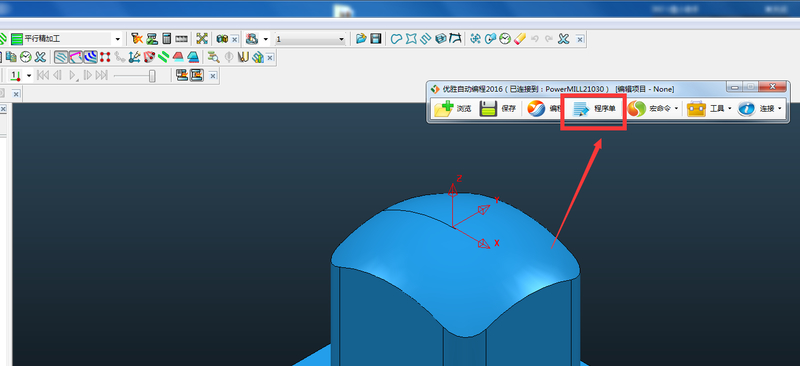Screen dimensions: 800x366
Task: Step simulation backward one move
Action: tap(57, 76)
